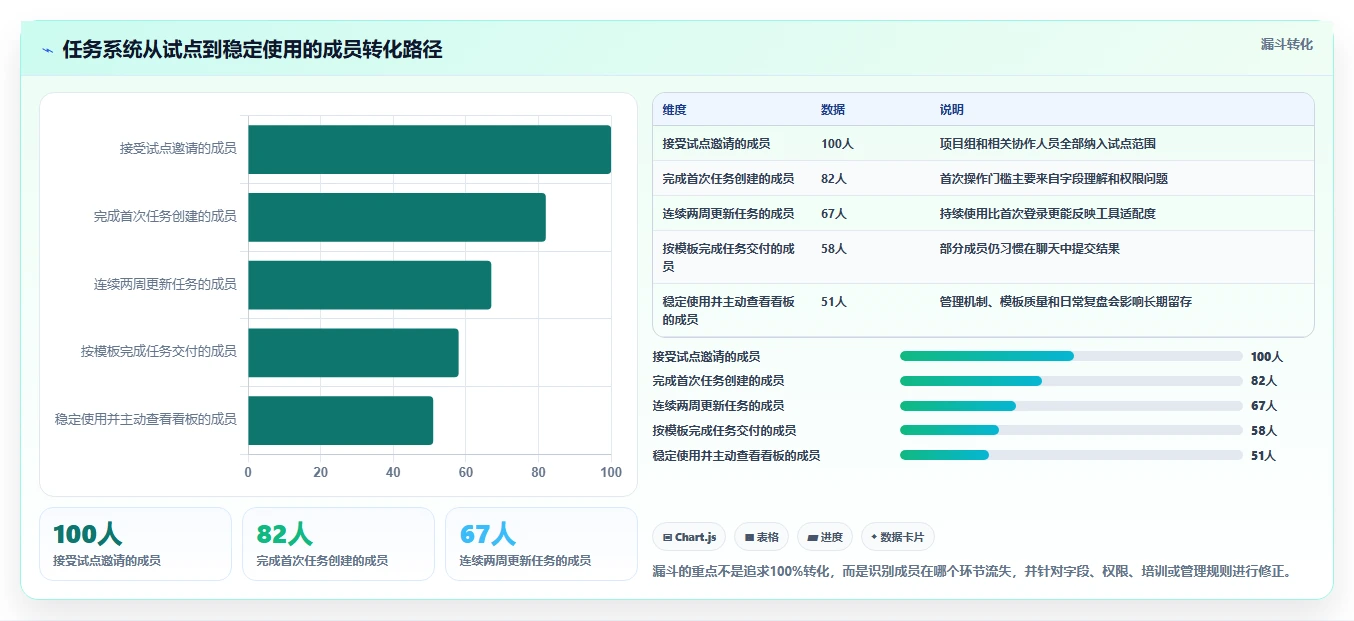This screenshot has height=621, width=1354.
Task: Click the 维度 column header
Action: click(x=674, y=110)
